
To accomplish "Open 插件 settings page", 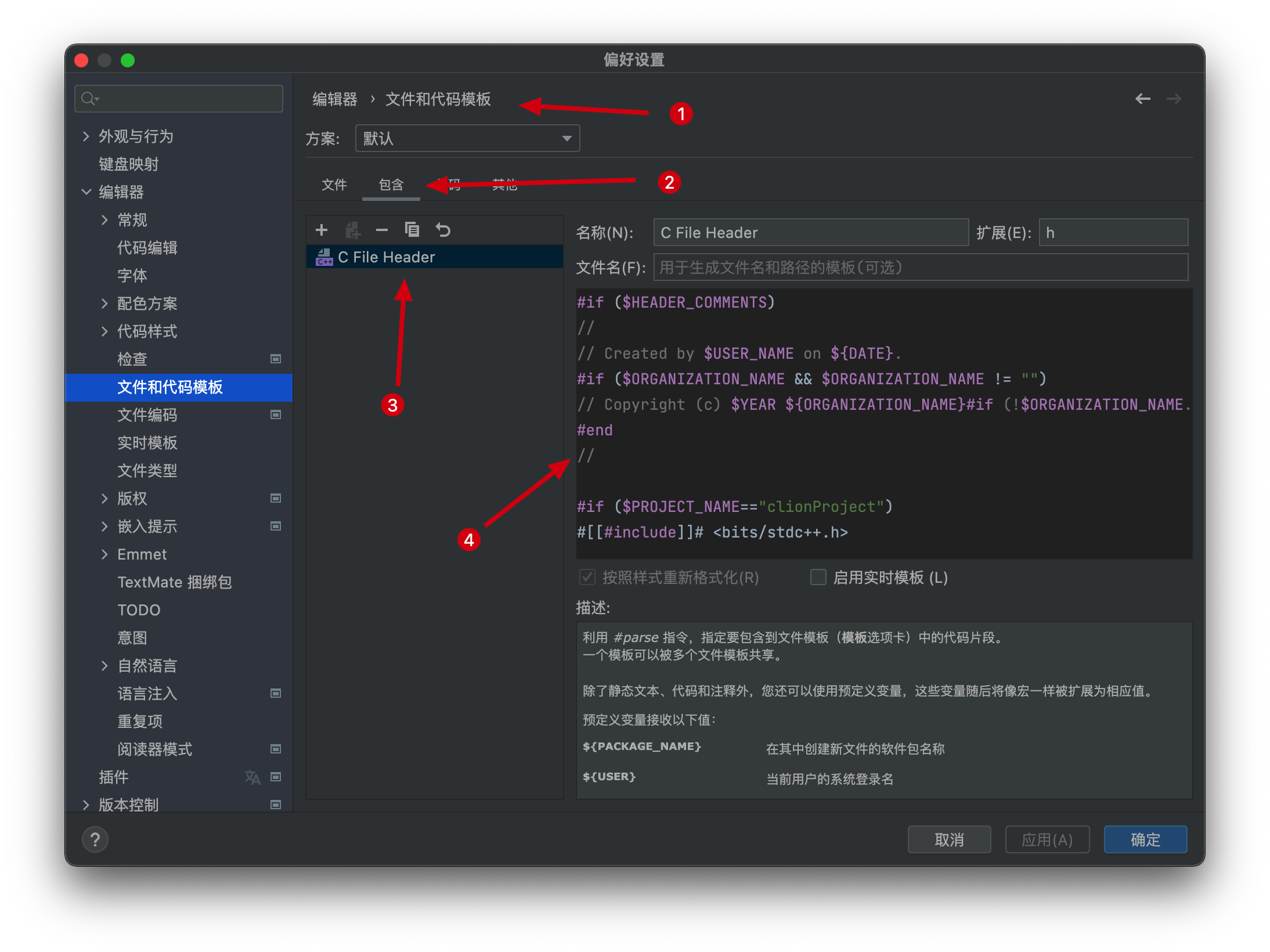I will [179, 777].
